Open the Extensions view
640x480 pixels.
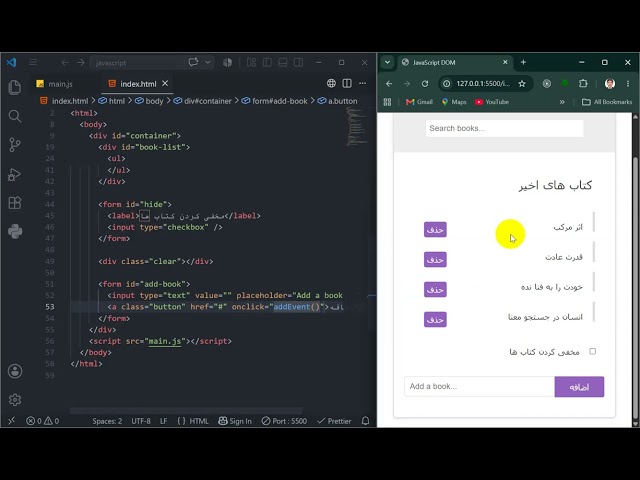coord(15,203)
